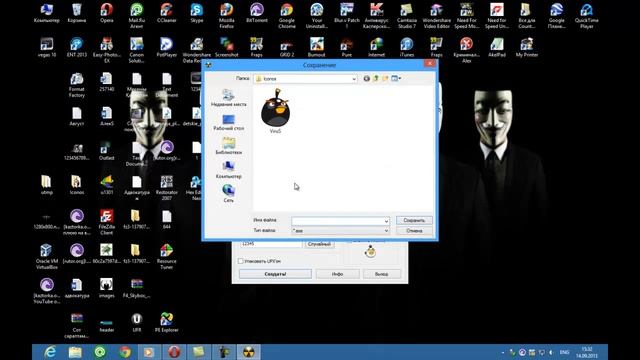Open Opera from the taskbar
Screen dimensions: 640x360
[174, 352]
